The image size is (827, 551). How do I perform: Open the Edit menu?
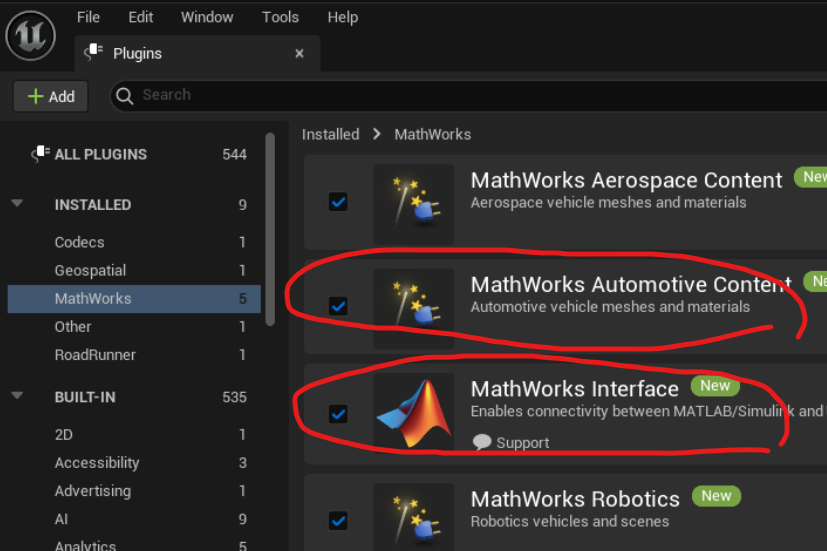pyautogui.click(x=140, y=17)
